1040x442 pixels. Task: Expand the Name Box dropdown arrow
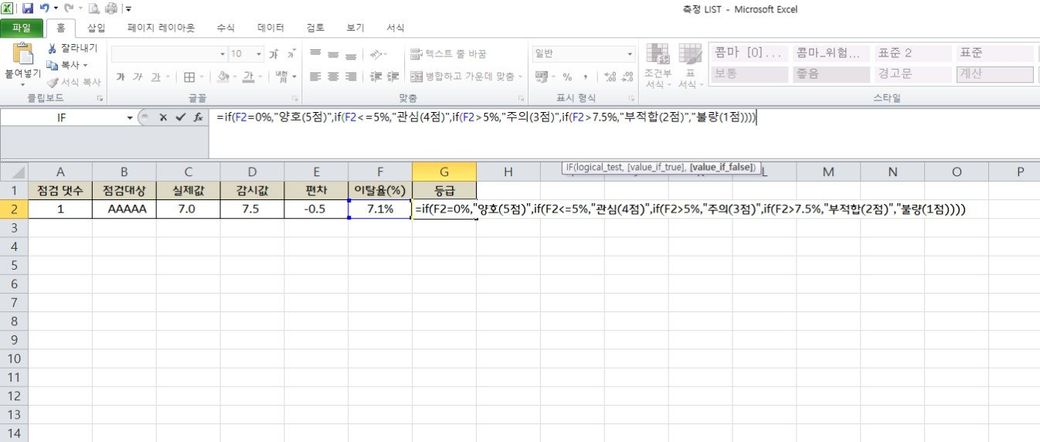(130, 118)
